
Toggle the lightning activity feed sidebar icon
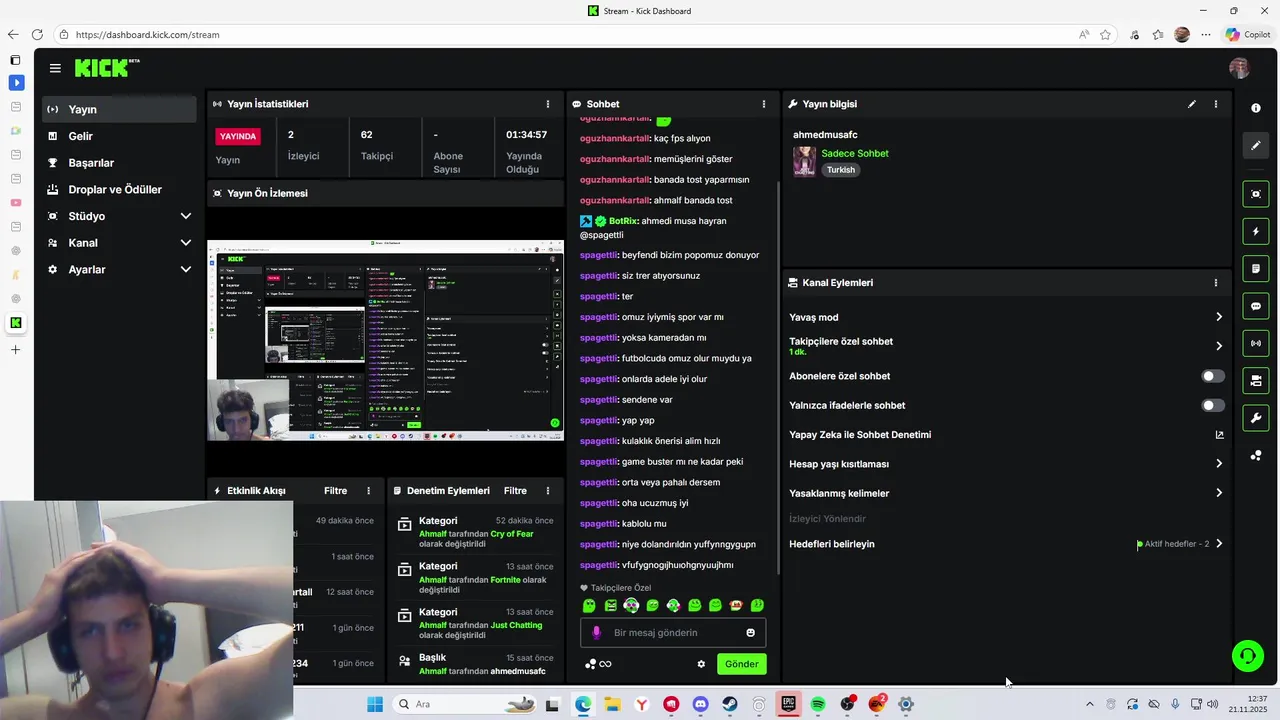(x=1256, y=232)
